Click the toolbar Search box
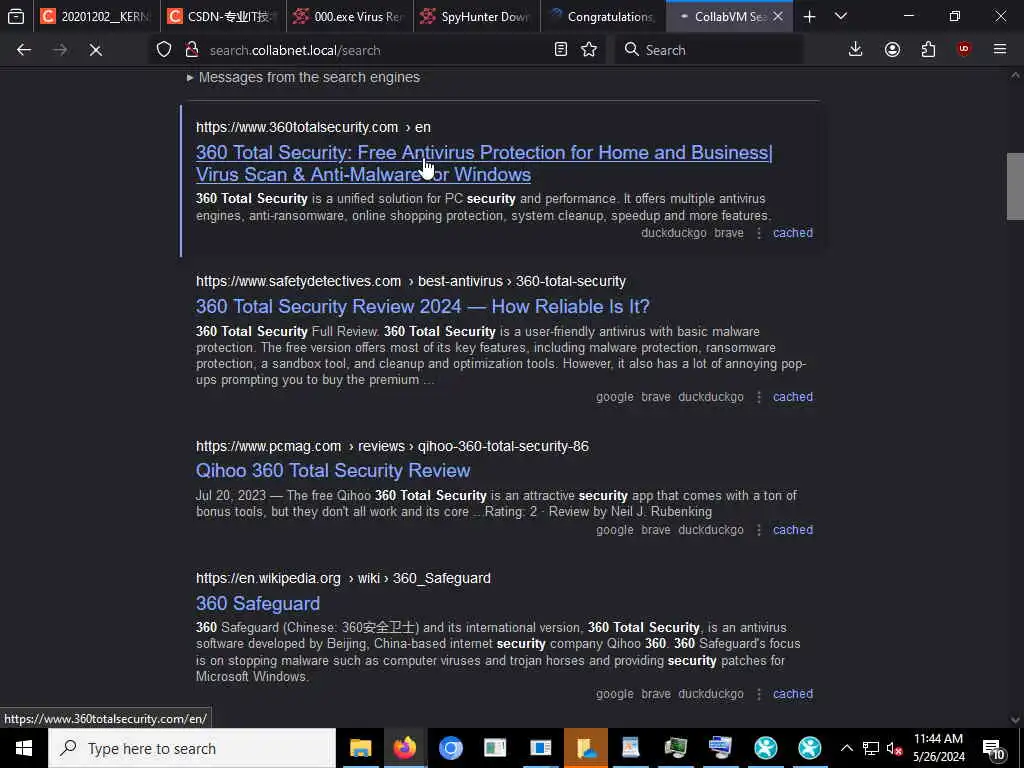This screenshot has width=1024, height=768. coord(709,50)
